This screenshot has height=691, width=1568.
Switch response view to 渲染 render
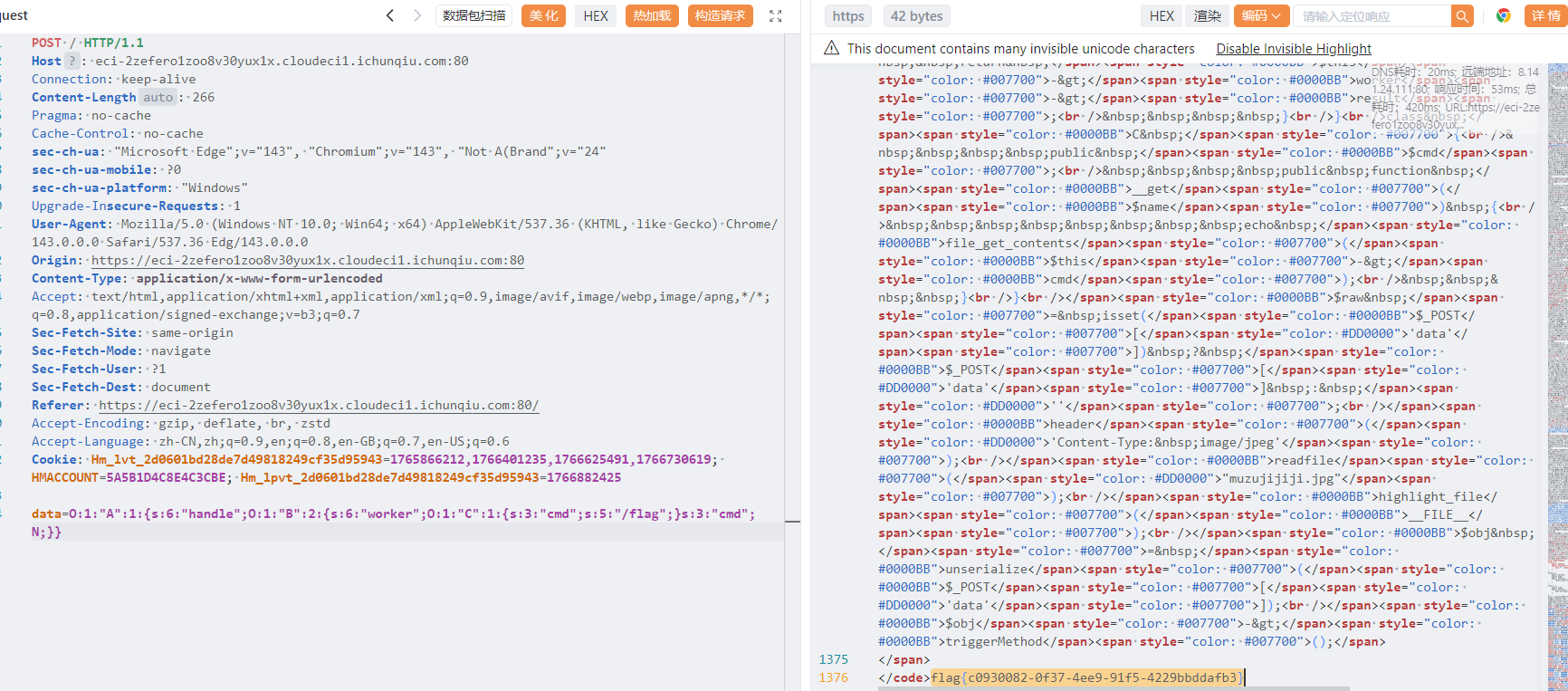click(x=1207, y=15)
